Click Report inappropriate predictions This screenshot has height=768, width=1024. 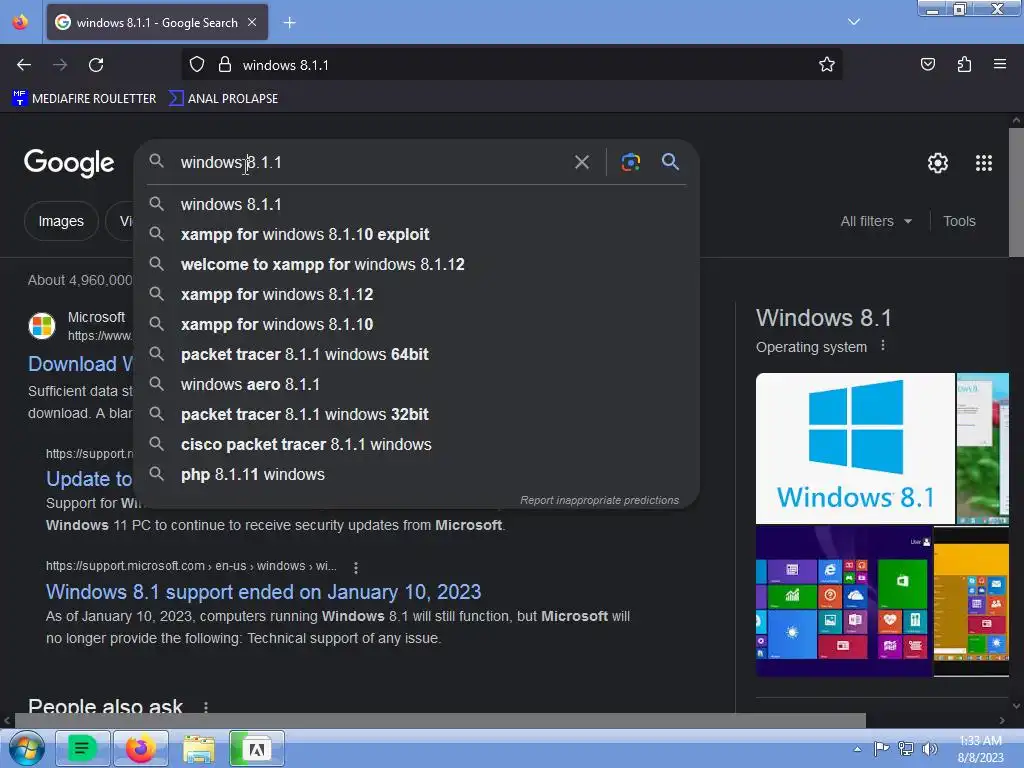599,500
